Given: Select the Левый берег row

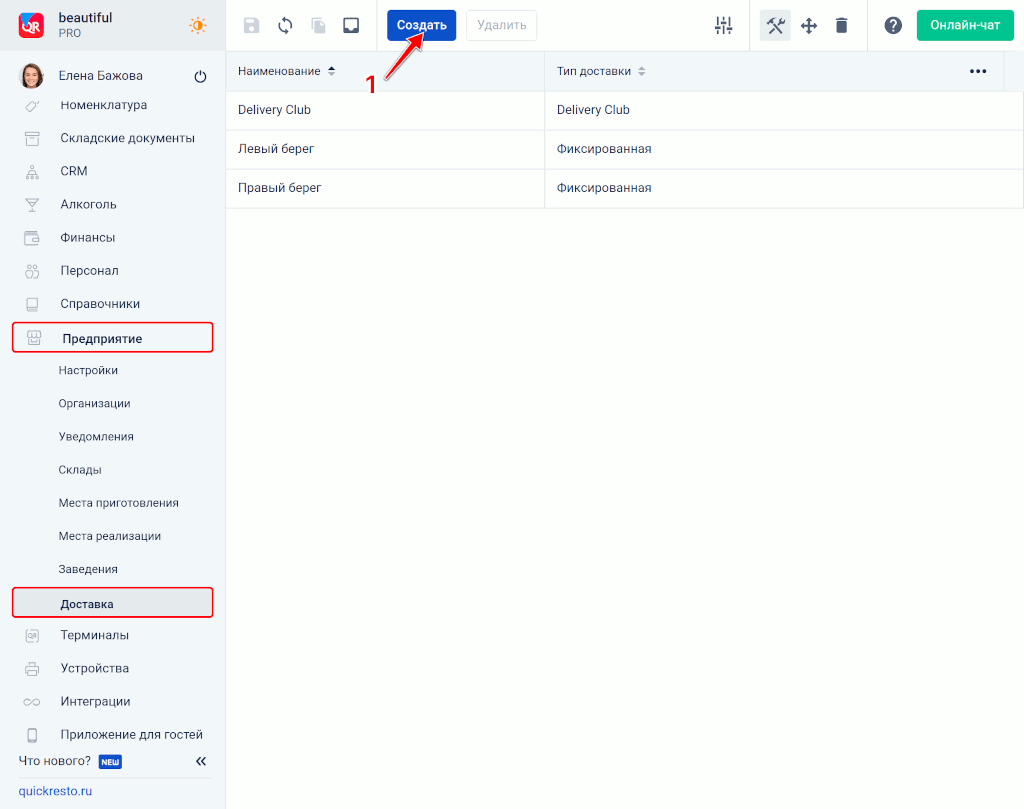Looking at the screenshot, I should pos(624,150).
